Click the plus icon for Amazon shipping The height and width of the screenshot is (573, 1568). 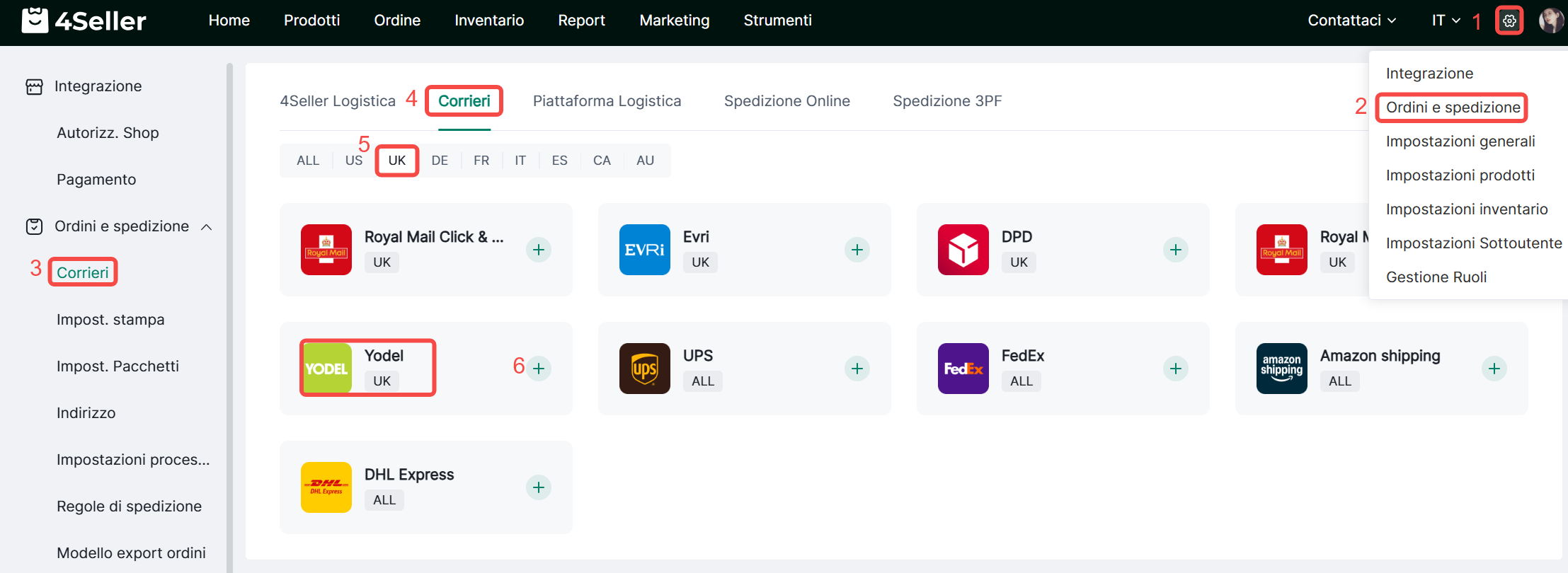click(1494, 369)
